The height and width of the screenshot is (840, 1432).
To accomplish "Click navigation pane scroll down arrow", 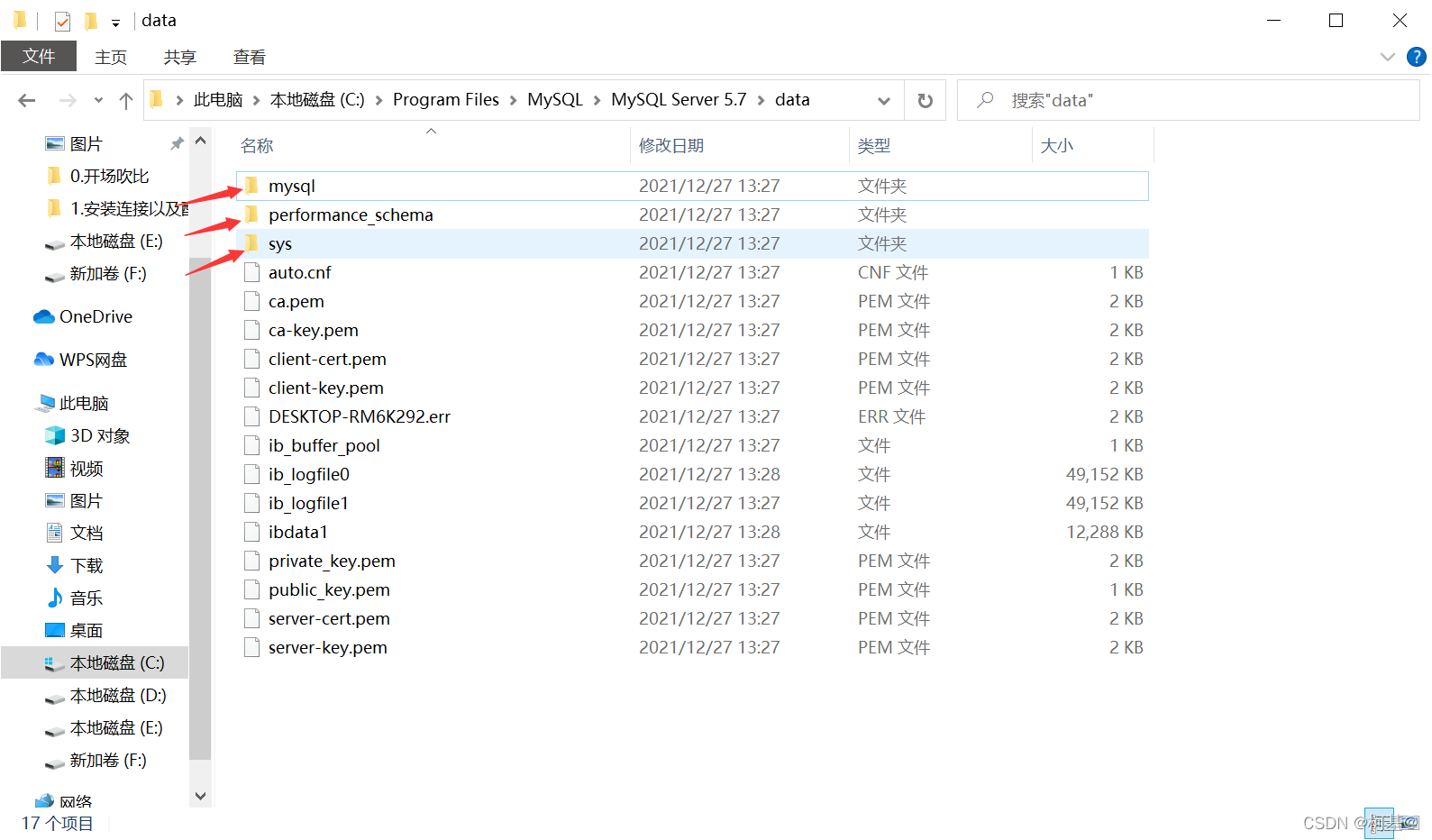I will click(200, 796).
